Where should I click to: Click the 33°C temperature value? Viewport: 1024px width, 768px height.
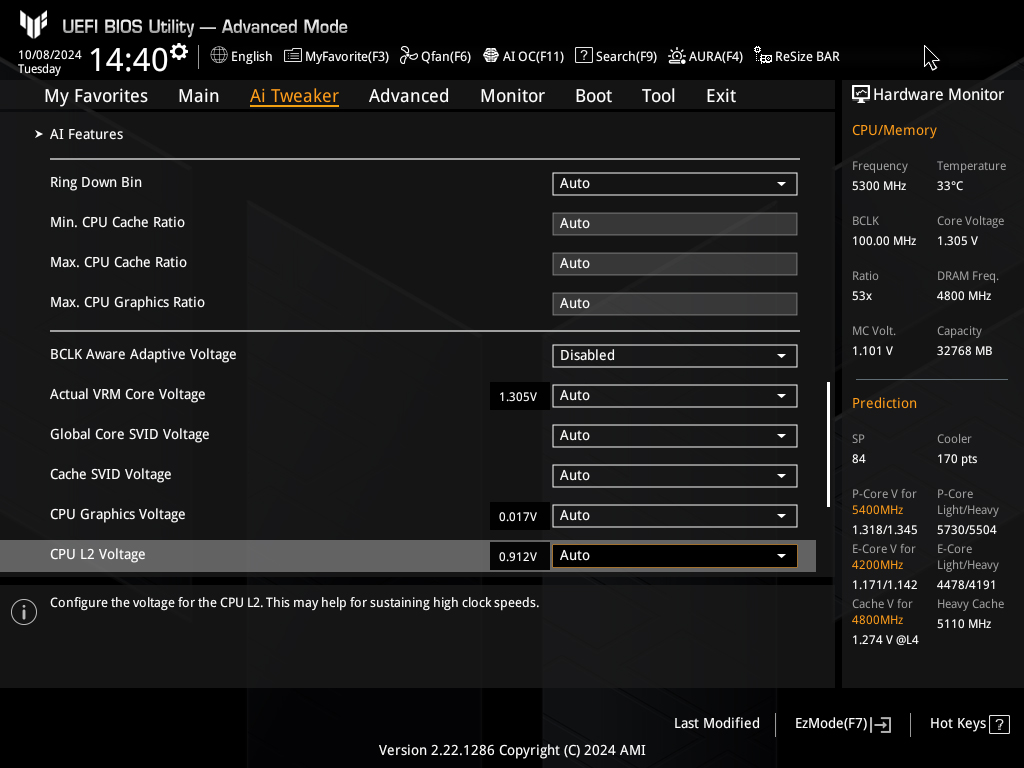(950, 186)
